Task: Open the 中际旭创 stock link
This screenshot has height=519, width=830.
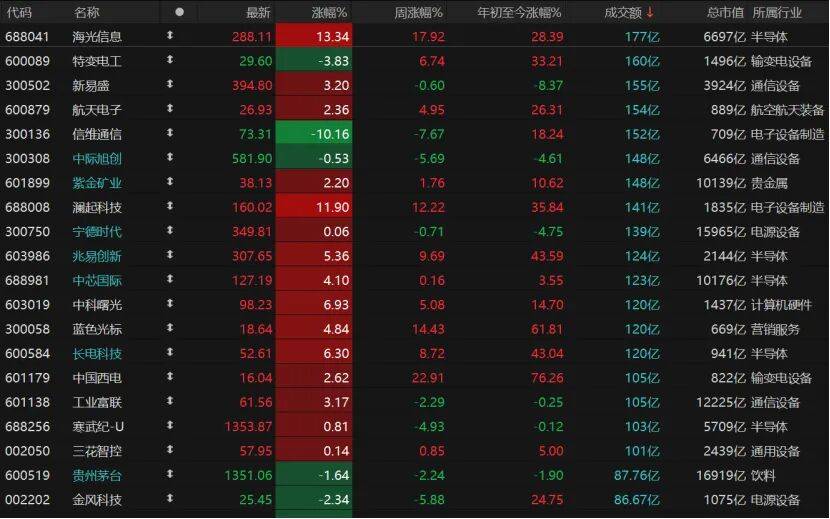Action: tap(97, 158)
